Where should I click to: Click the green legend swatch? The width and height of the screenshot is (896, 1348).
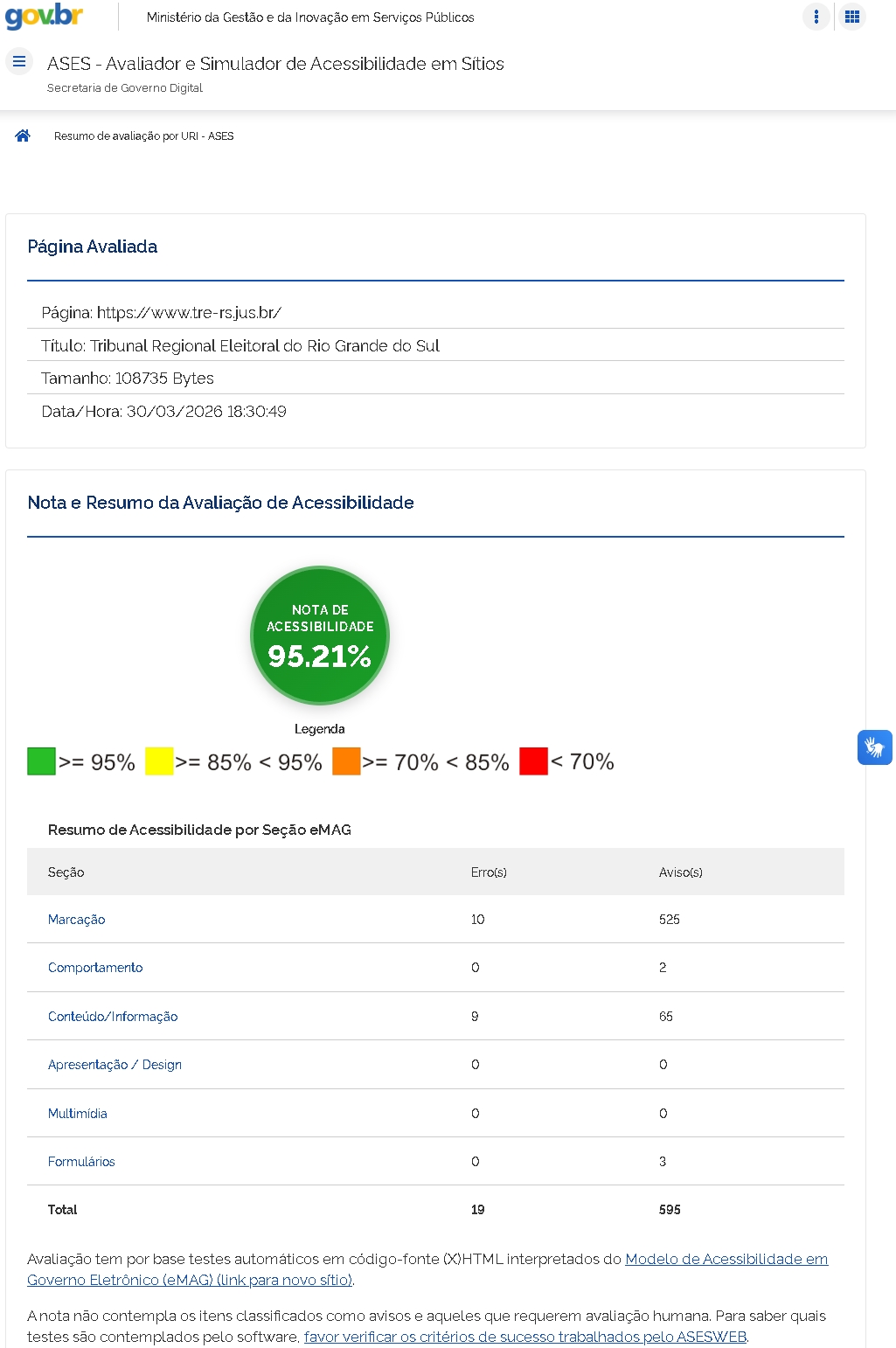[x=41, y=761]
